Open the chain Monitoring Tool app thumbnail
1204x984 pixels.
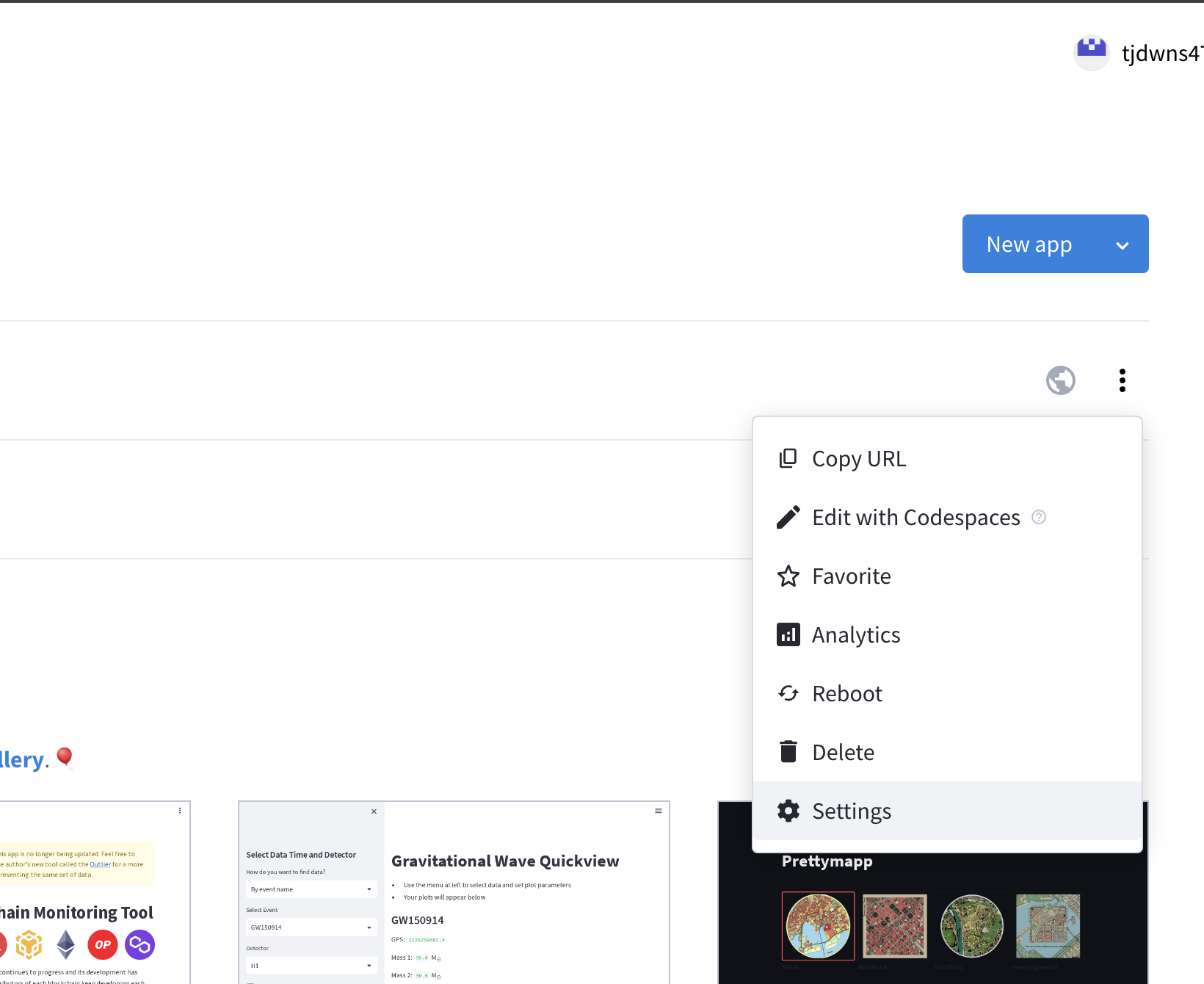click(x=95, y=892)
